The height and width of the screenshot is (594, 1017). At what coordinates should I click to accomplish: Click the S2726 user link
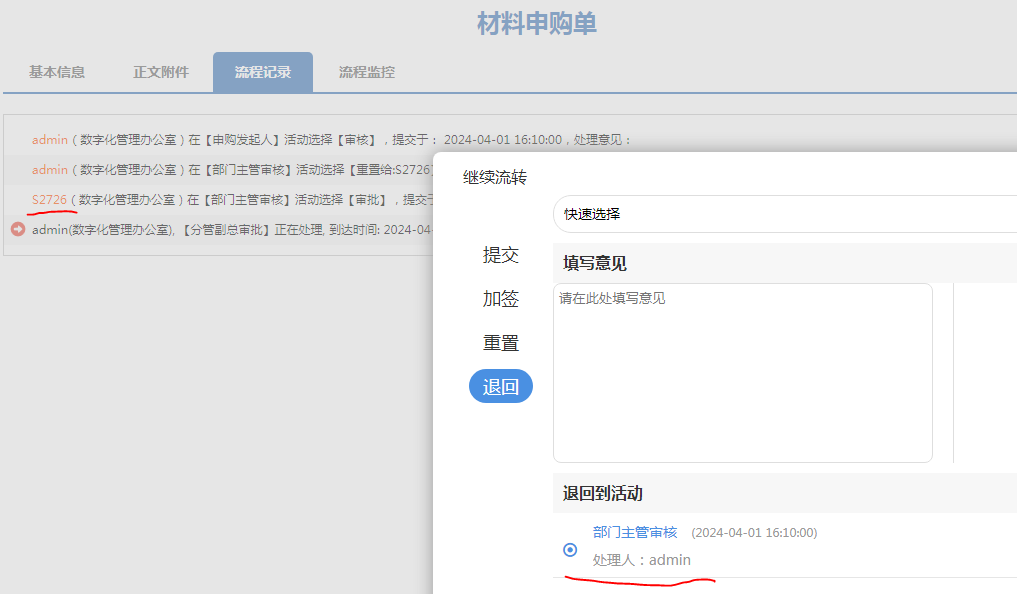49,200
